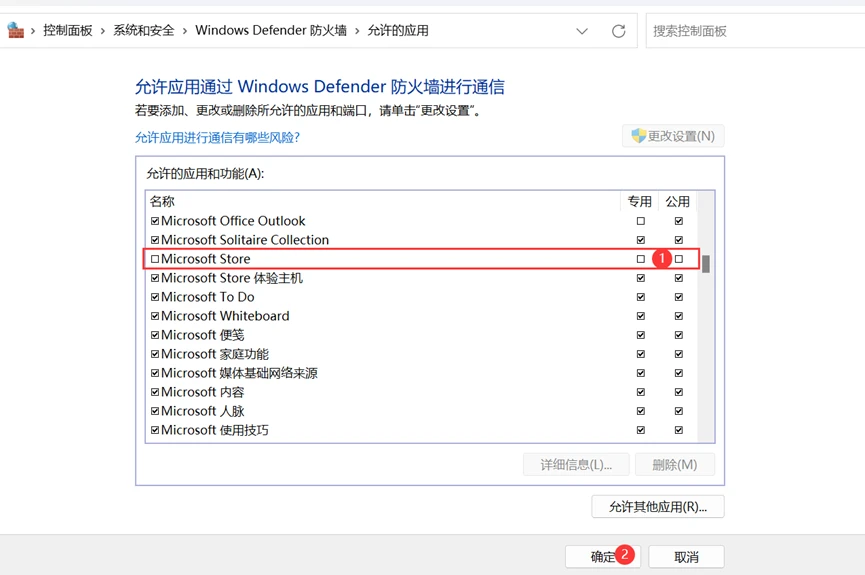Uncheck Microsoft 媒体基础网络来源 checkbox

click(155, 373)
